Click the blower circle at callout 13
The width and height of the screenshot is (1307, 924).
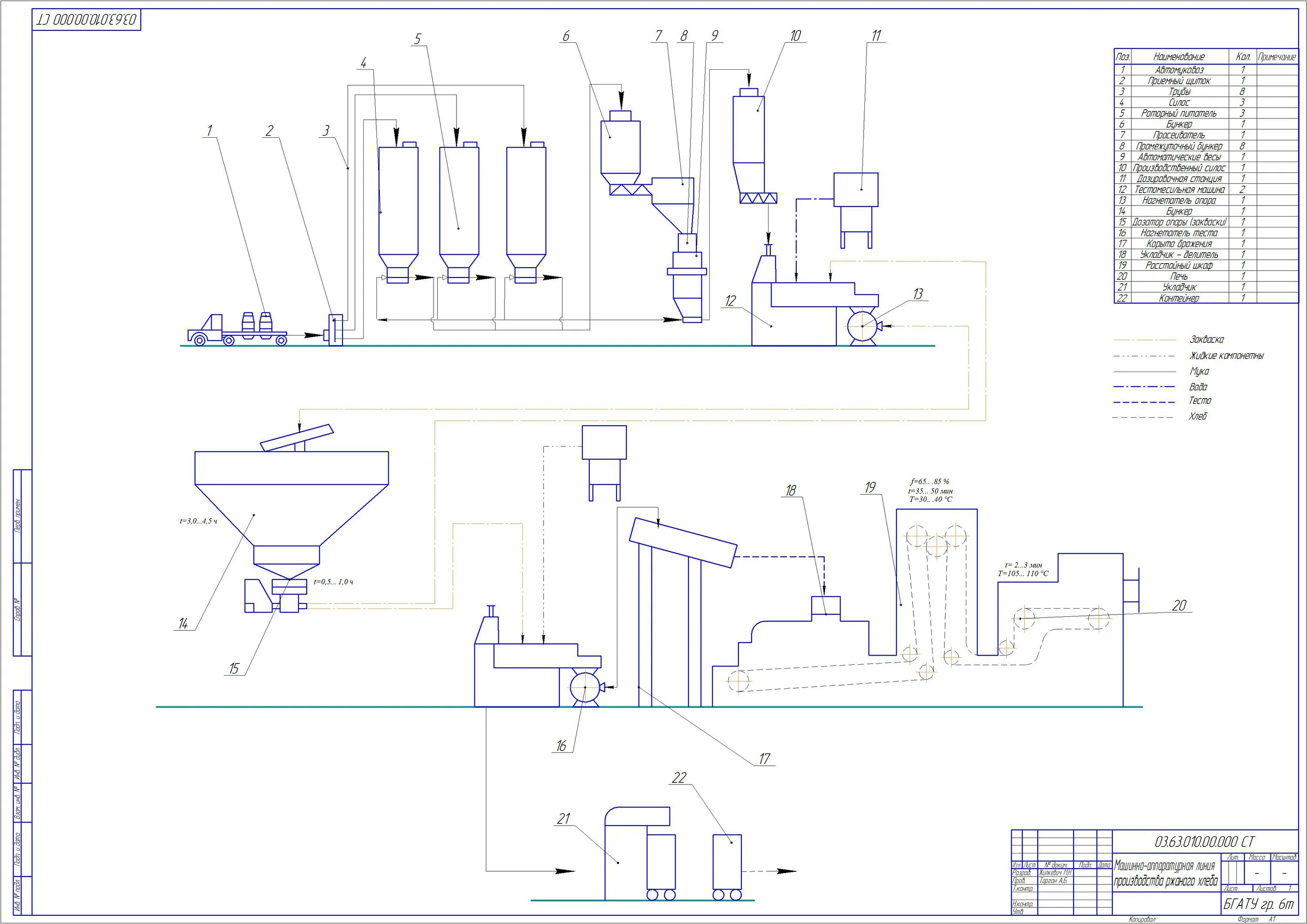click(863, 326)
